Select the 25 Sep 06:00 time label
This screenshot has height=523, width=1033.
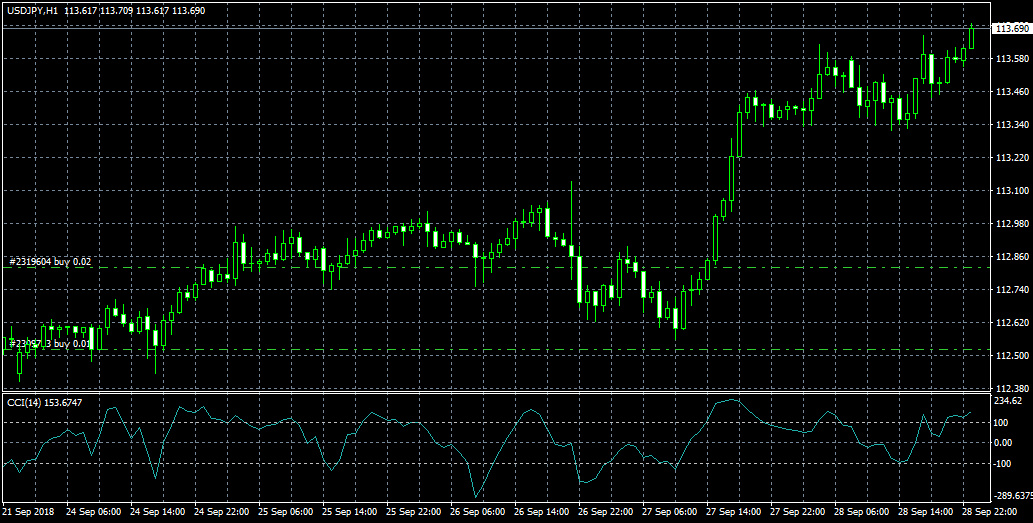click(285, 511)
